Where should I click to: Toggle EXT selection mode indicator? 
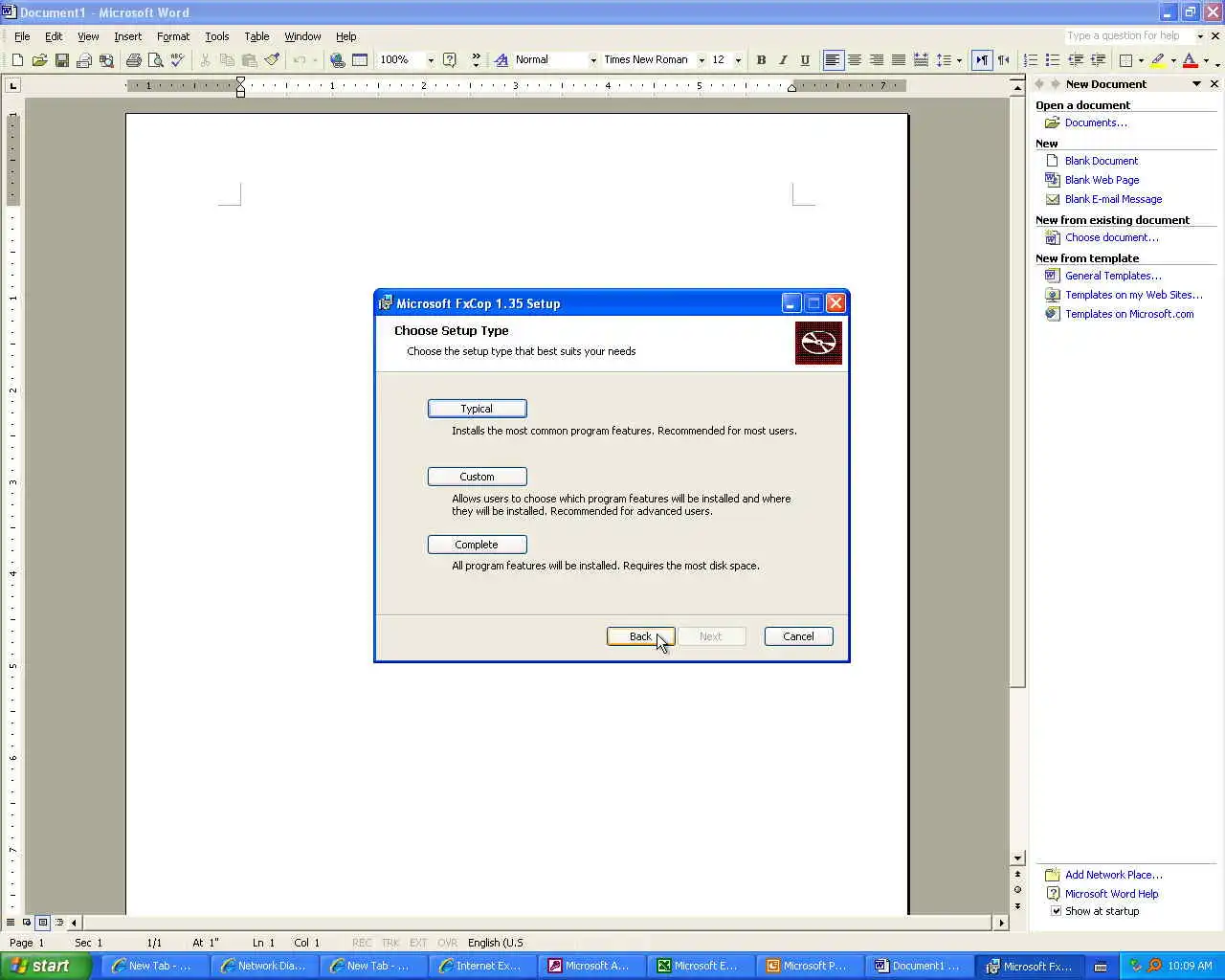418,943
